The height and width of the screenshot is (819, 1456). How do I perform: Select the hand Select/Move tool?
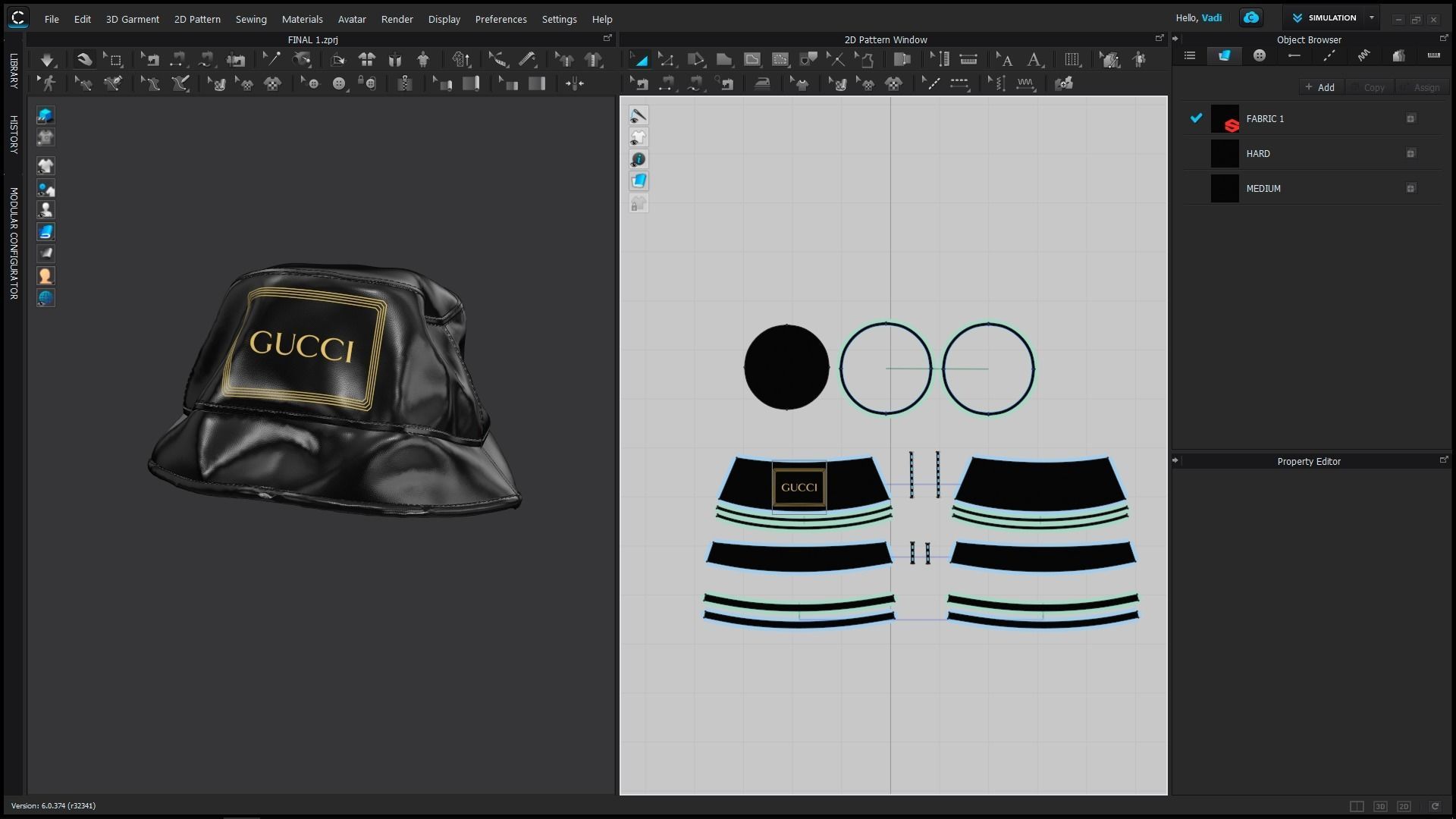click(x=83, y=59)
